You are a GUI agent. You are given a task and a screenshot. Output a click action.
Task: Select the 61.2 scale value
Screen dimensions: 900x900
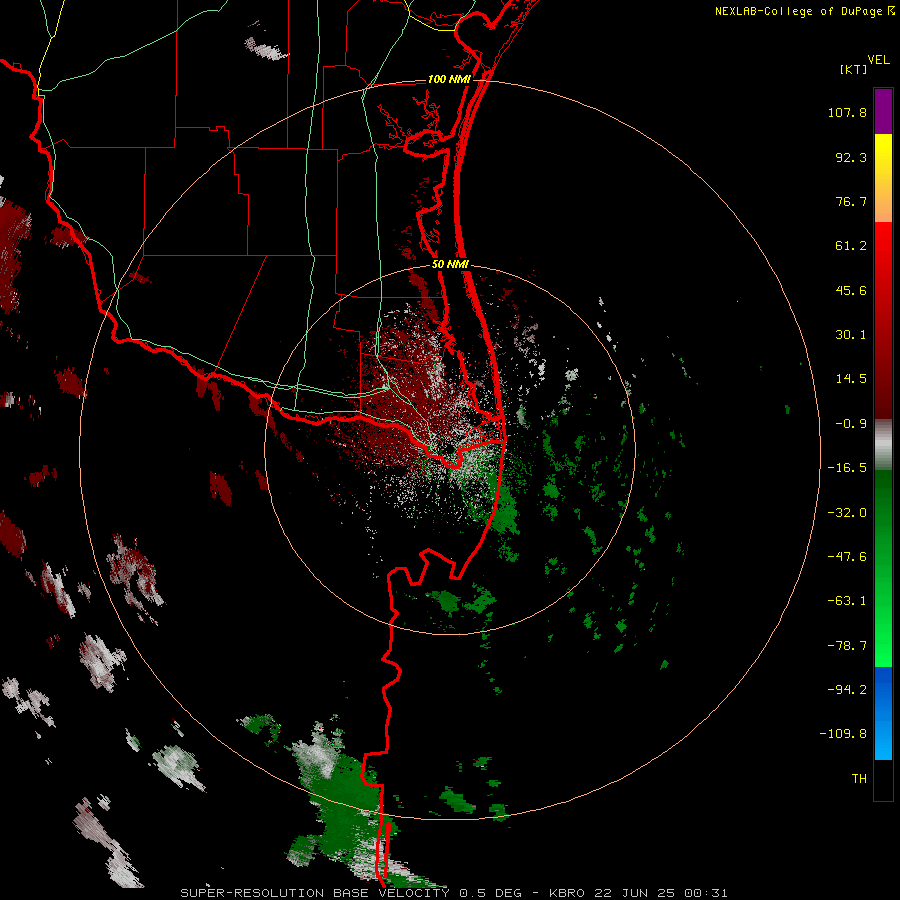(851, 246)
